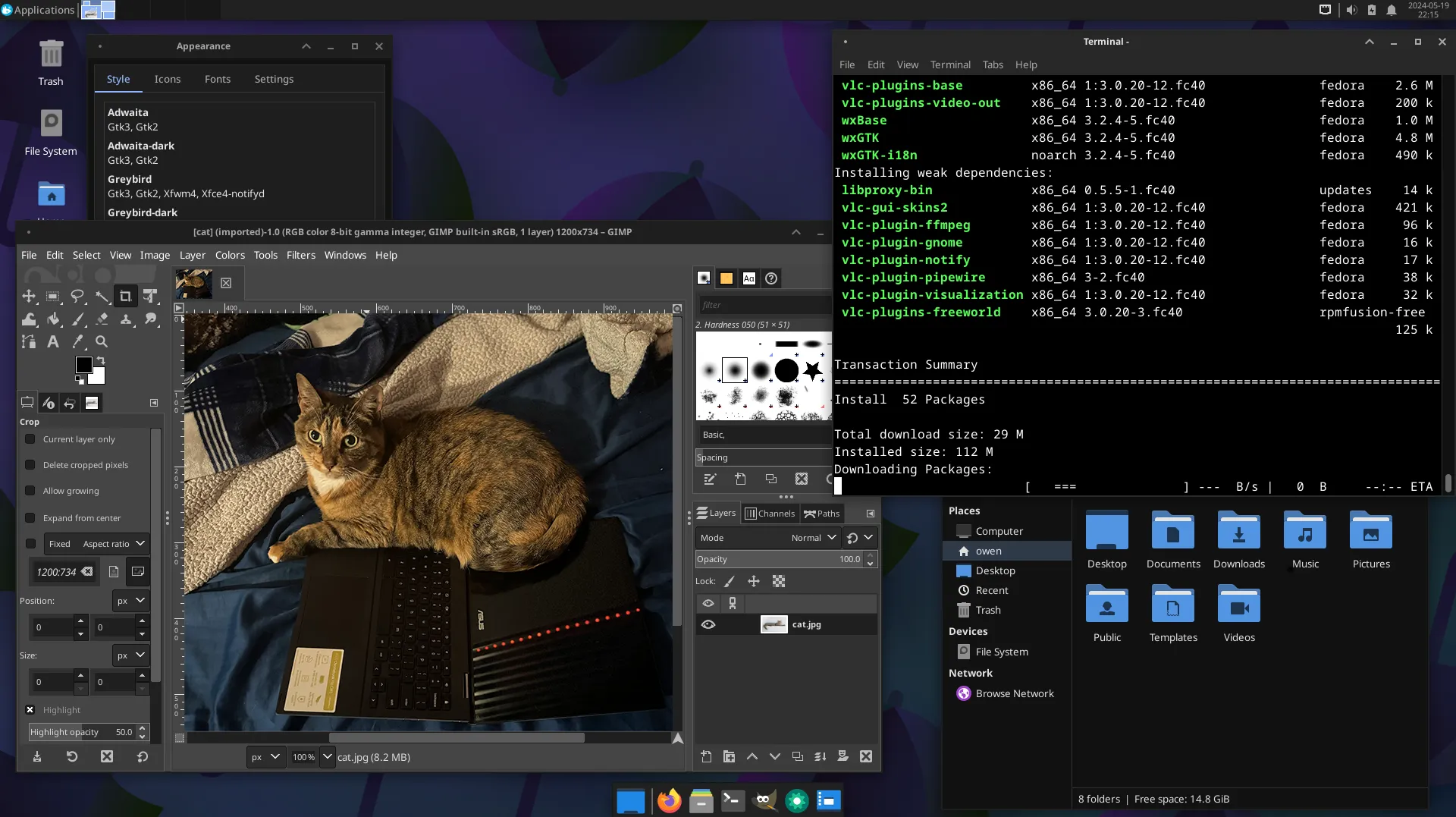Select the Move tool in GIMP toolbox

29,296
